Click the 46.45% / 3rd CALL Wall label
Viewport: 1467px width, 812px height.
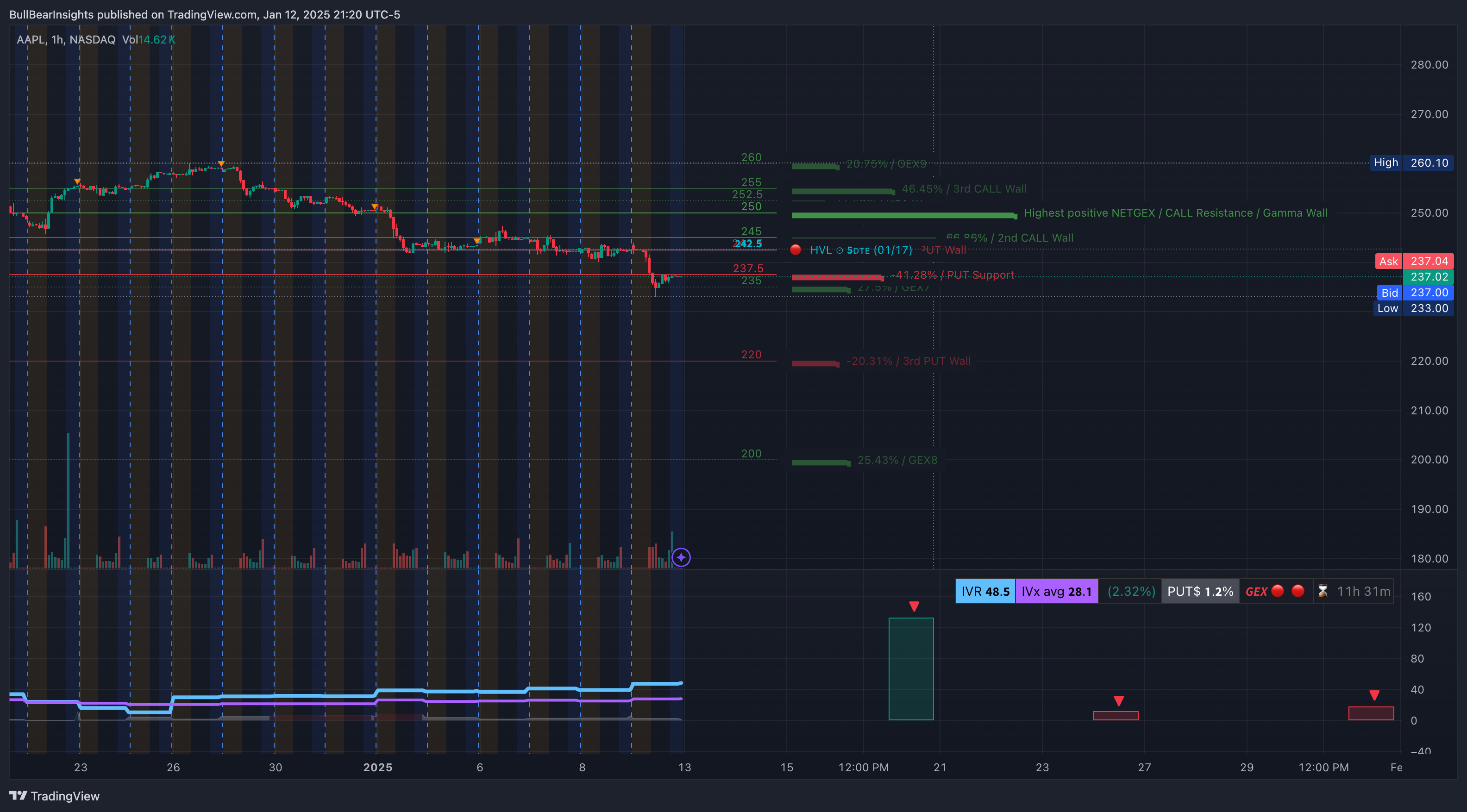click(x=964, y=188)
